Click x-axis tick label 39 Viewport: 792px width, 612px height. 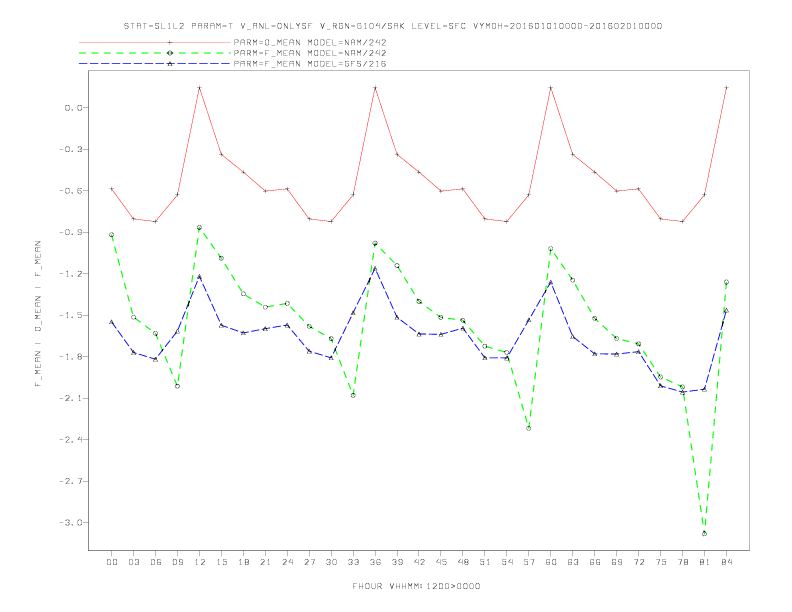(x=397, y=562)
